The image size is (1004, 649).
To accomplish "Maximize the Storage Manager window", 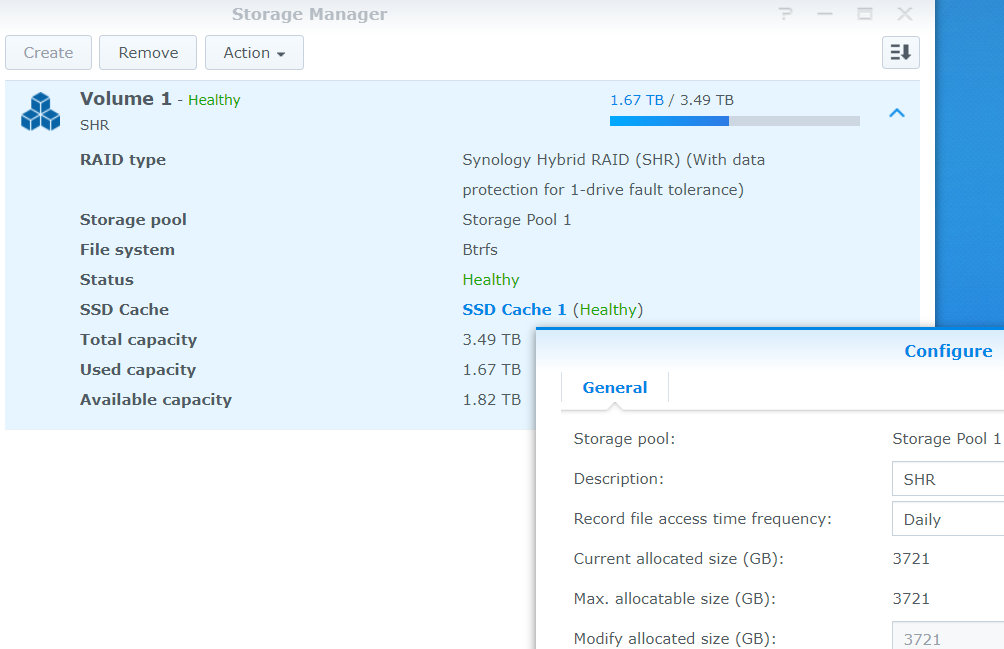I will [864, 14].
